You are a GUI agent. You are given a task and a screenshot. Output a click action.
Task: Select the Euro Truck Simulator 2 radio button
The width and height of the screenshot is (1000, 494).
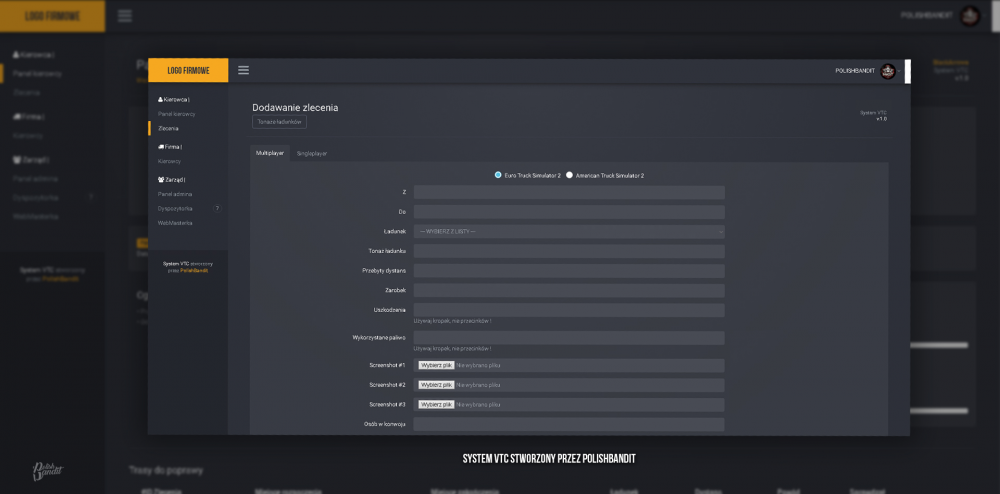pyautogui.click(x=498, y=175)
